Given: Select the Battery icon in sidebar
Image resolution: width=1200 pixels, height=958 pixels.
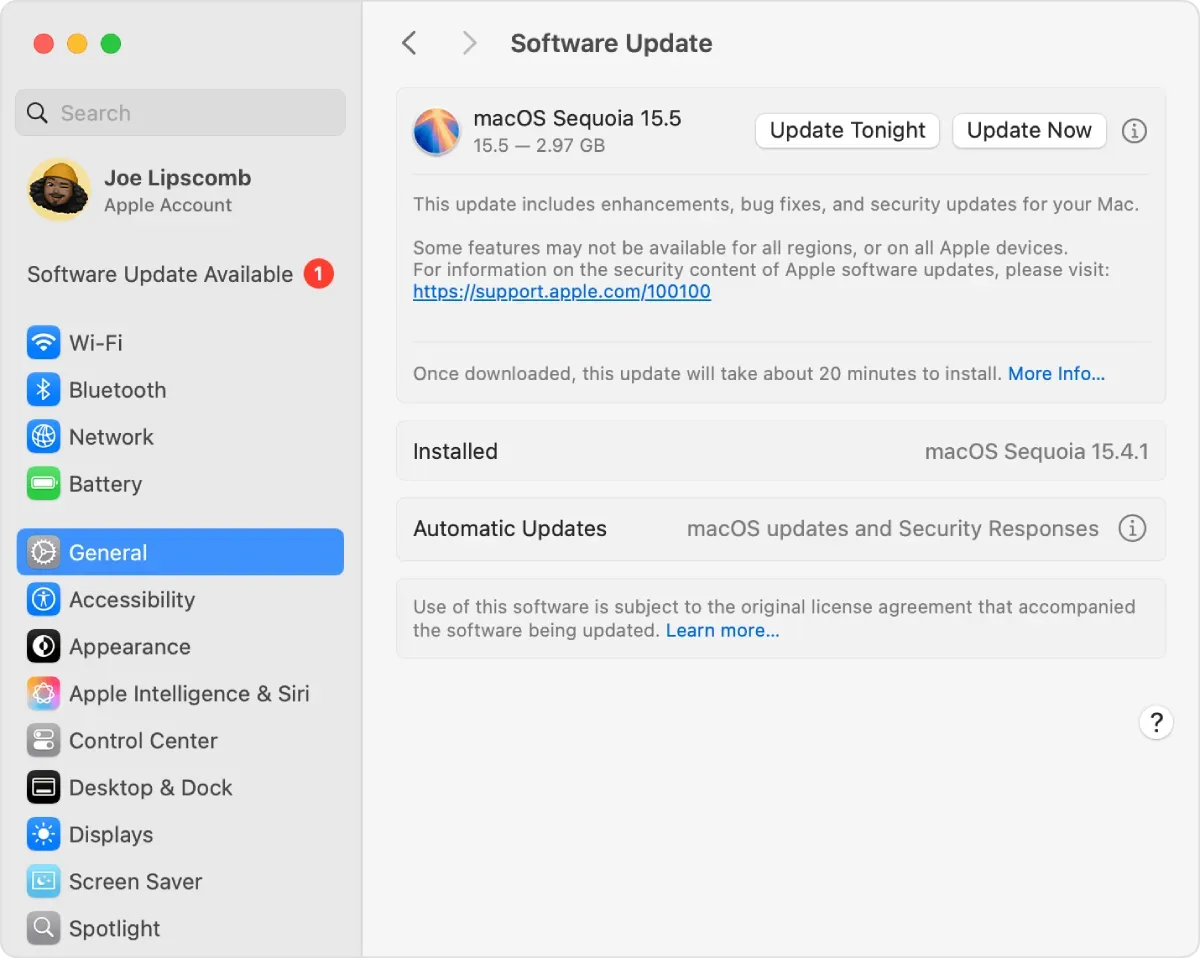Looking at the screenshot, I should click(43, 484).
